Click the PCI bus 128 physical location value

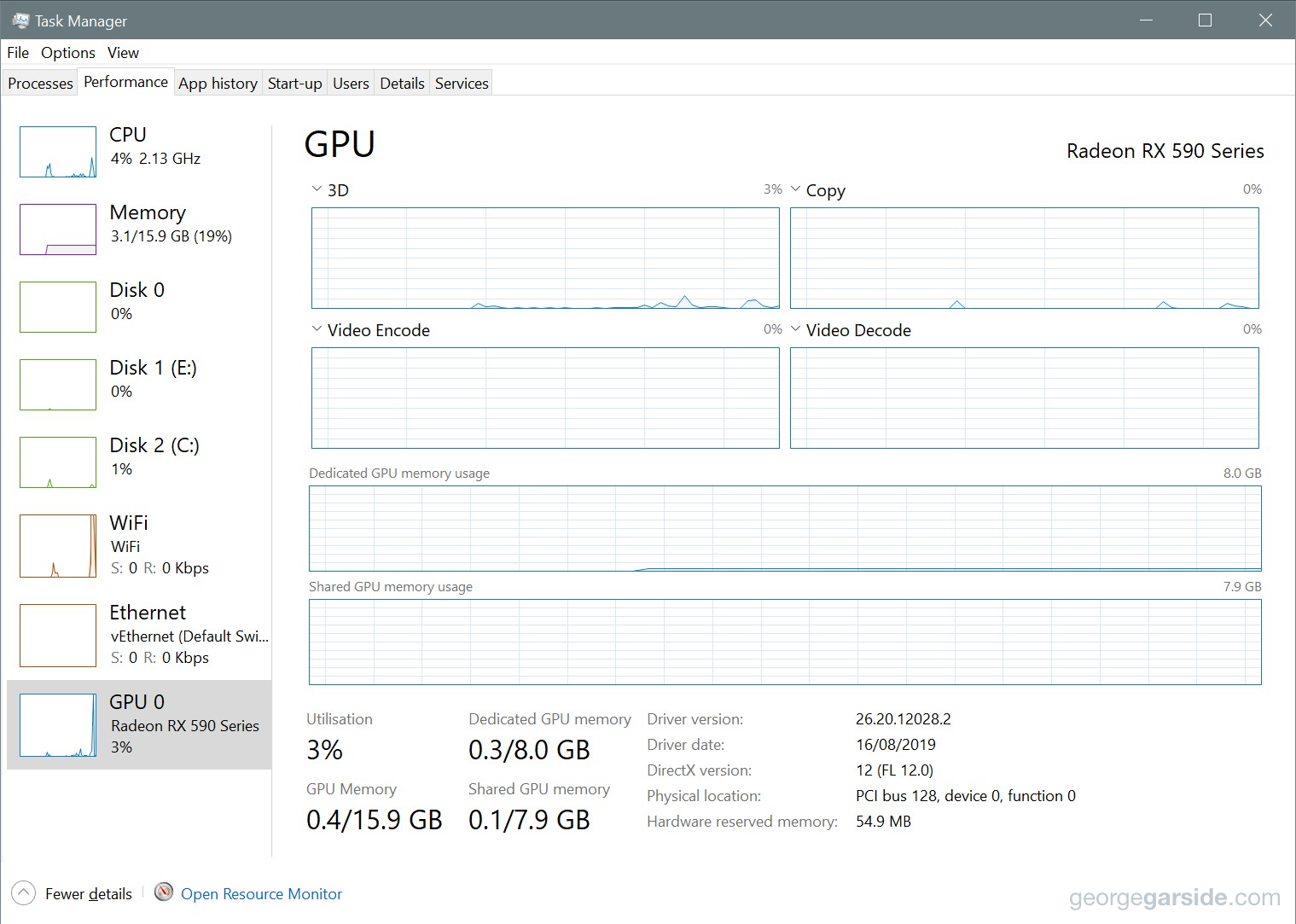[966, 796]
